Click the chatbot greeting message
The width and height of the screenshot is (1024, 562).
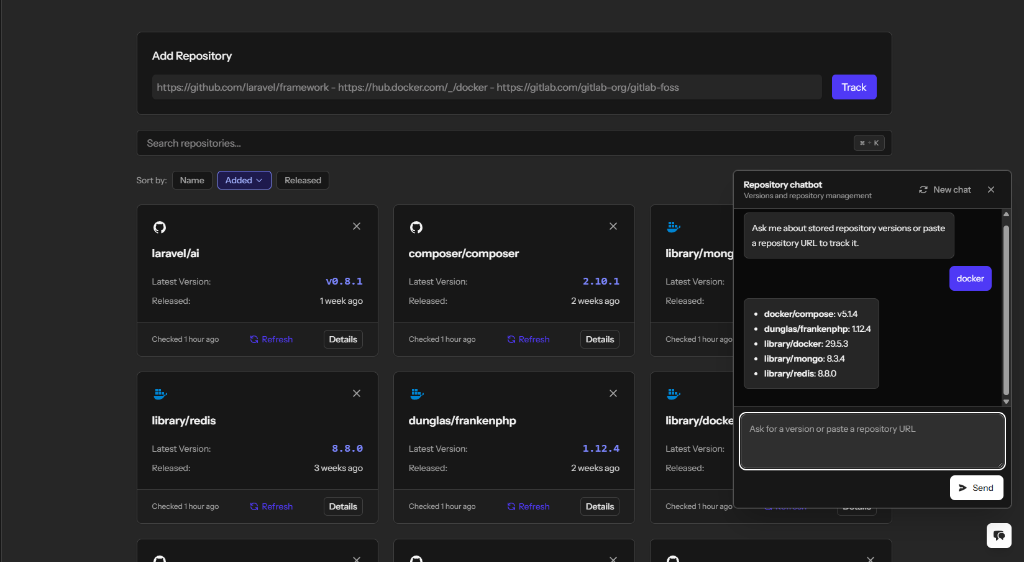tap(849, 236)
